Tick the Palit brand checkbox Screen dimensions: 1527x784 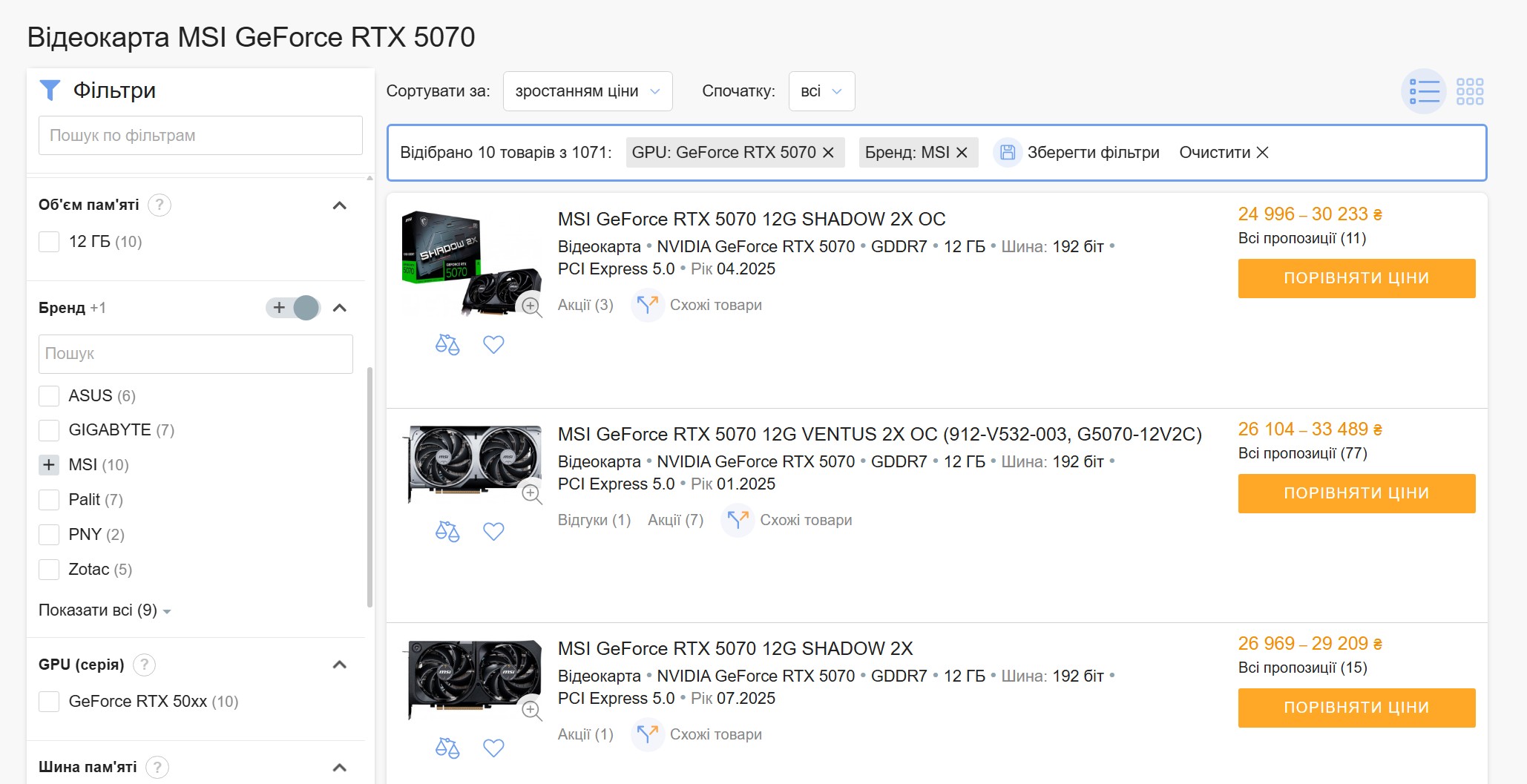pos(49,500)
